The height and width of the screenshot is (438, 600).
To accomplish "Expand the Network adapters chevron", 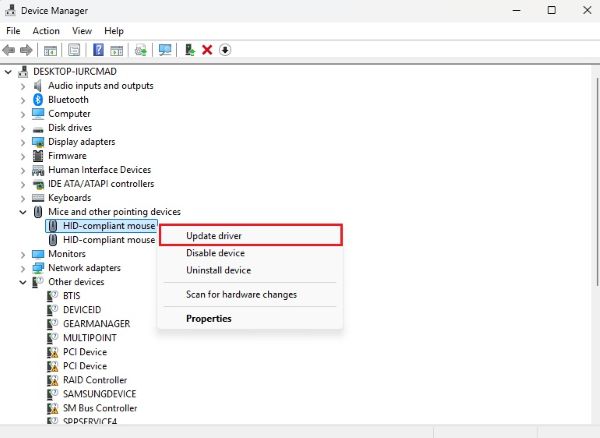I will pyautogui.click(x=23, y=268).
